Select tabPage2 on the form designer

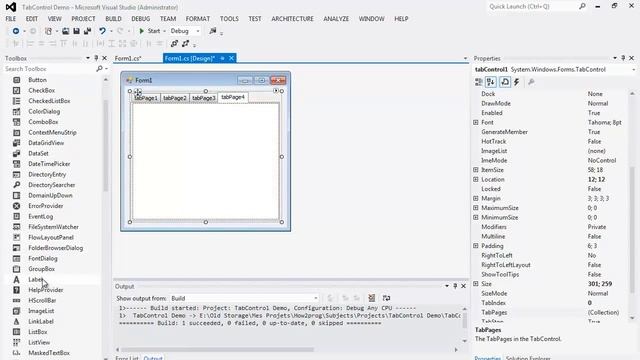[x=175, y=98]
